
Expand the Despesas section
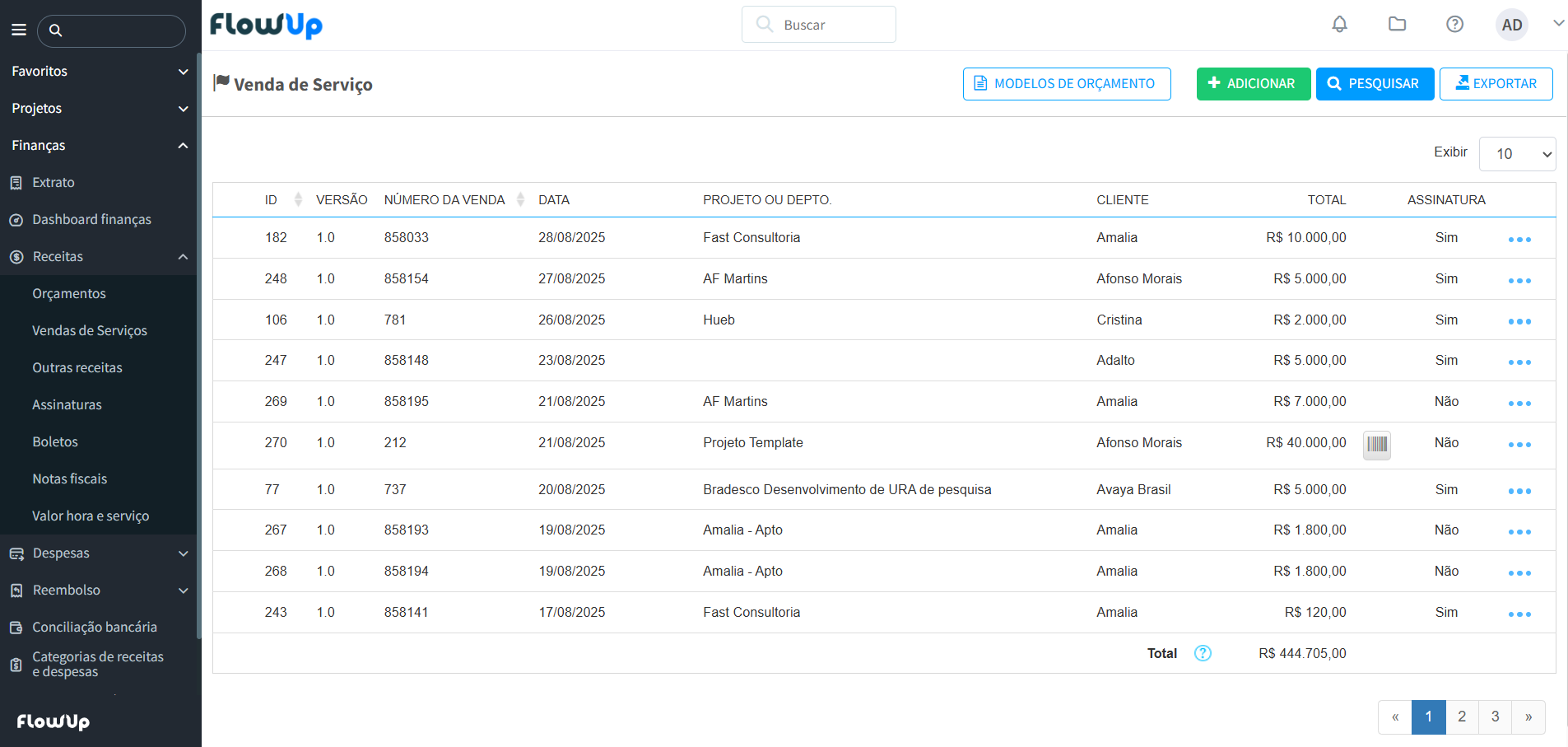point(183,553)
